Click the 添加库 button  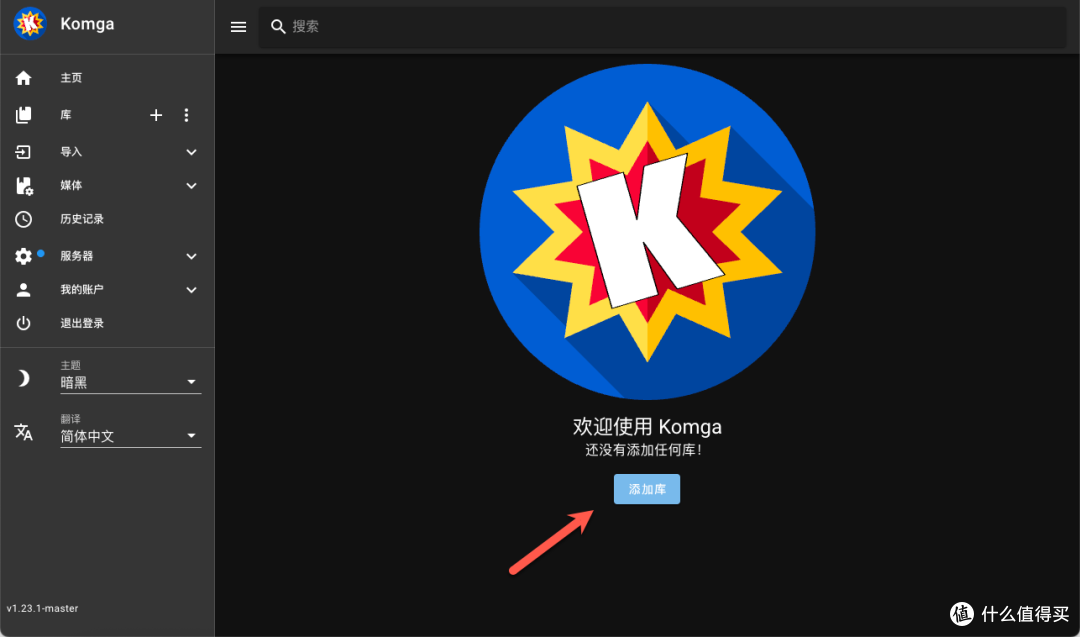[647, 489]
